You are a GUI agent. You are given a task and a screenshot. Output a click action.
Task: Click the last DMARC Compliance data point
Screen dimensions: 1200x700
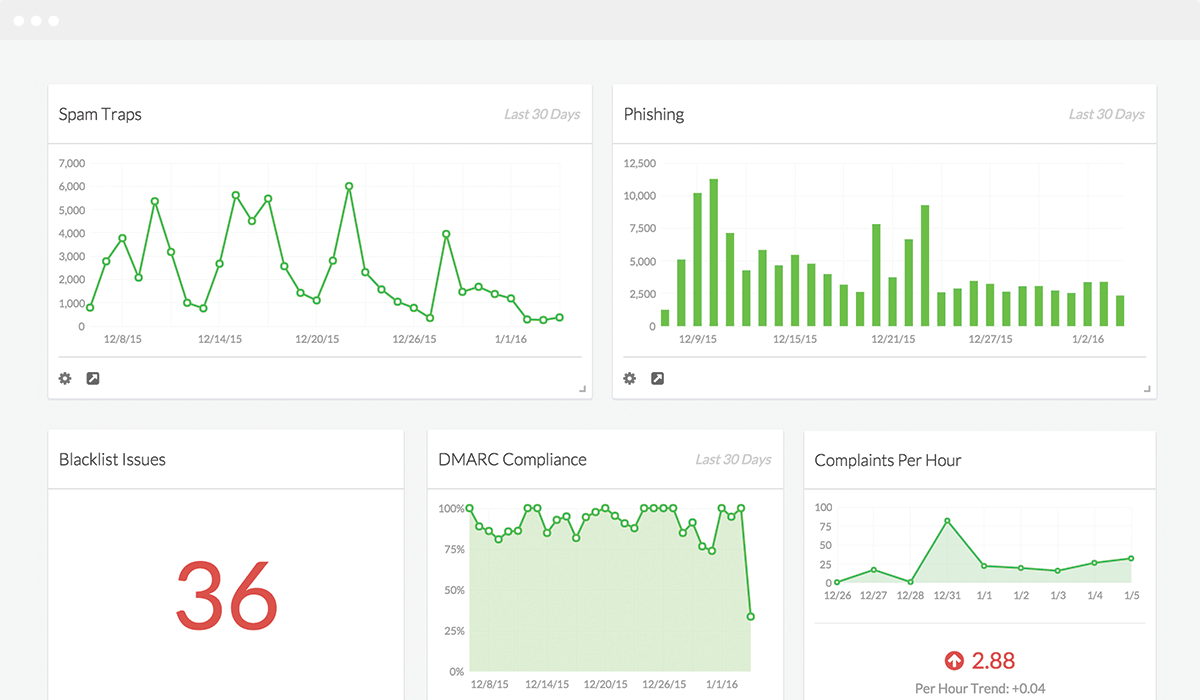tap(750, 617)
